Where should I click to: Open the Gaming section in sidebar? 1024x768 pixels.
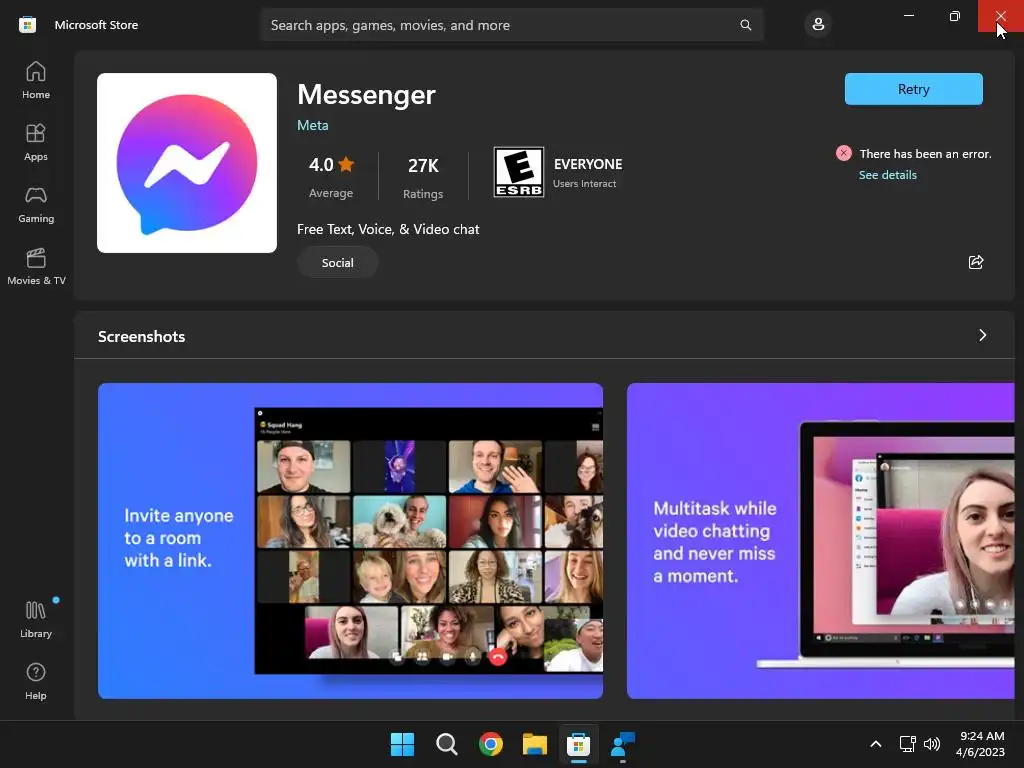(36, 204)
